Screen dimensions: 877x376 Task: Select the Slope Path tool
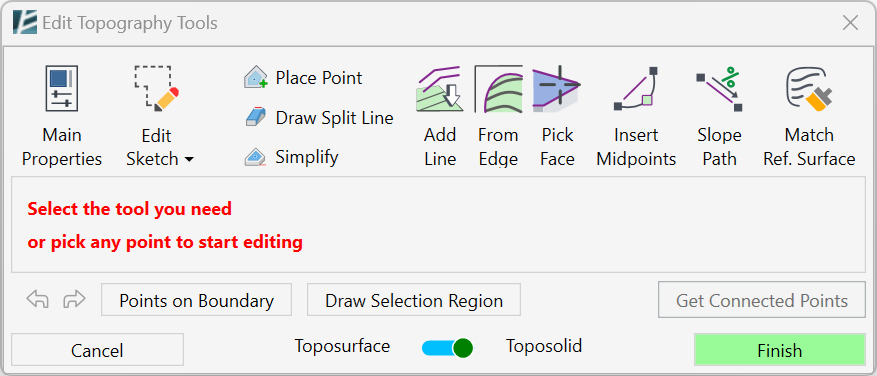coord(719,117)
